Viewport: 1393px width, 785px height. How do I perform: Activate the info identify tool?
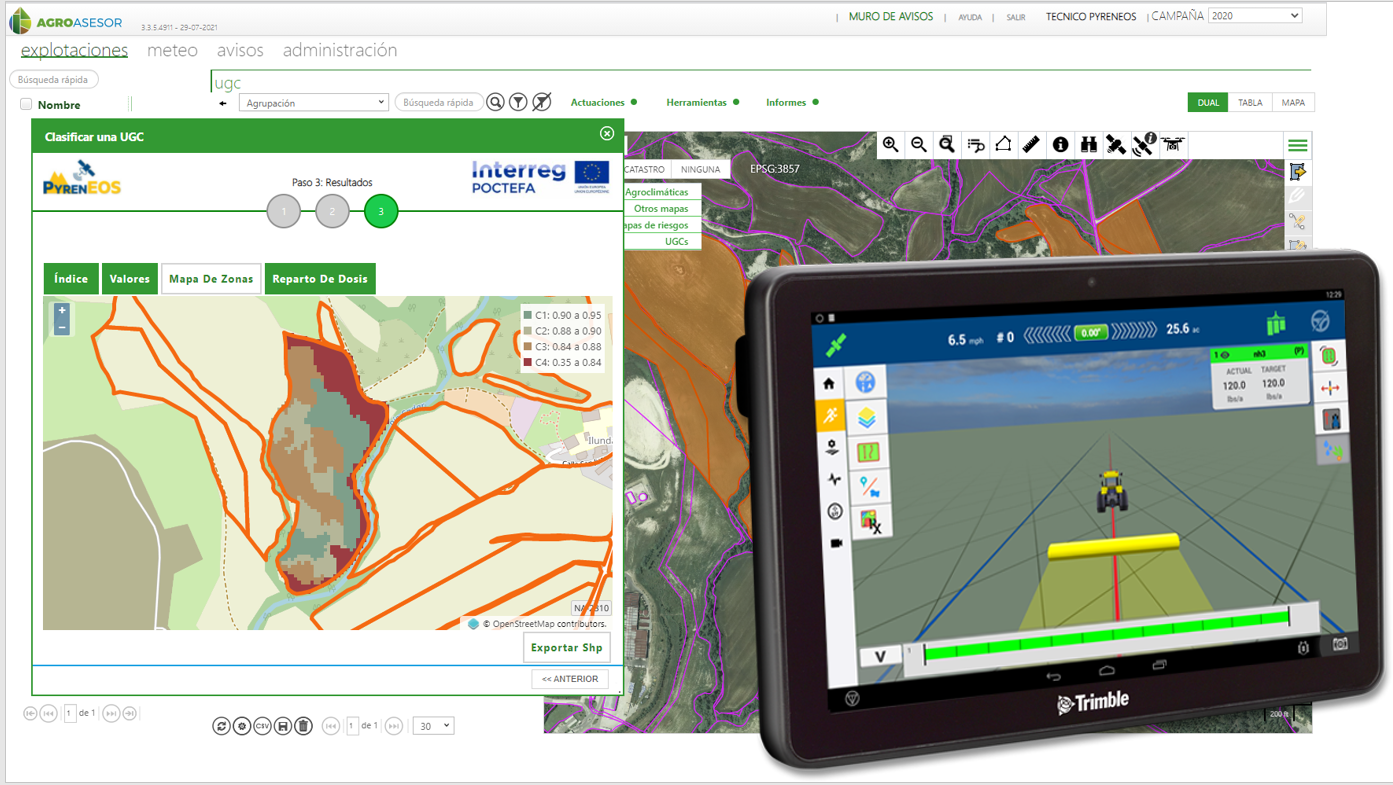[1060, 145]
